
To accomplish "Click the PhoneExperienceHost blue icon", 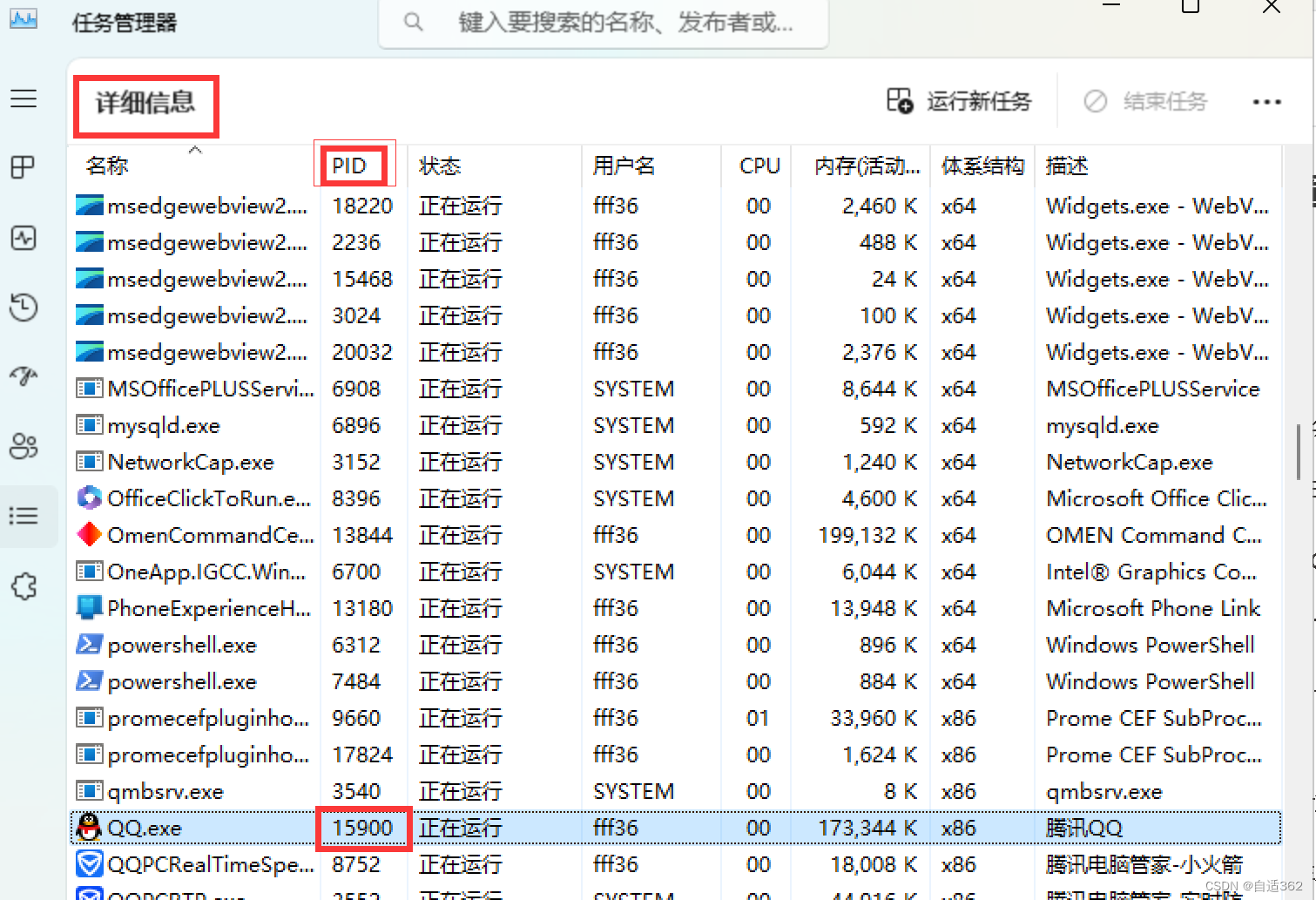I will pyautogui.click(x=90, y=607).
